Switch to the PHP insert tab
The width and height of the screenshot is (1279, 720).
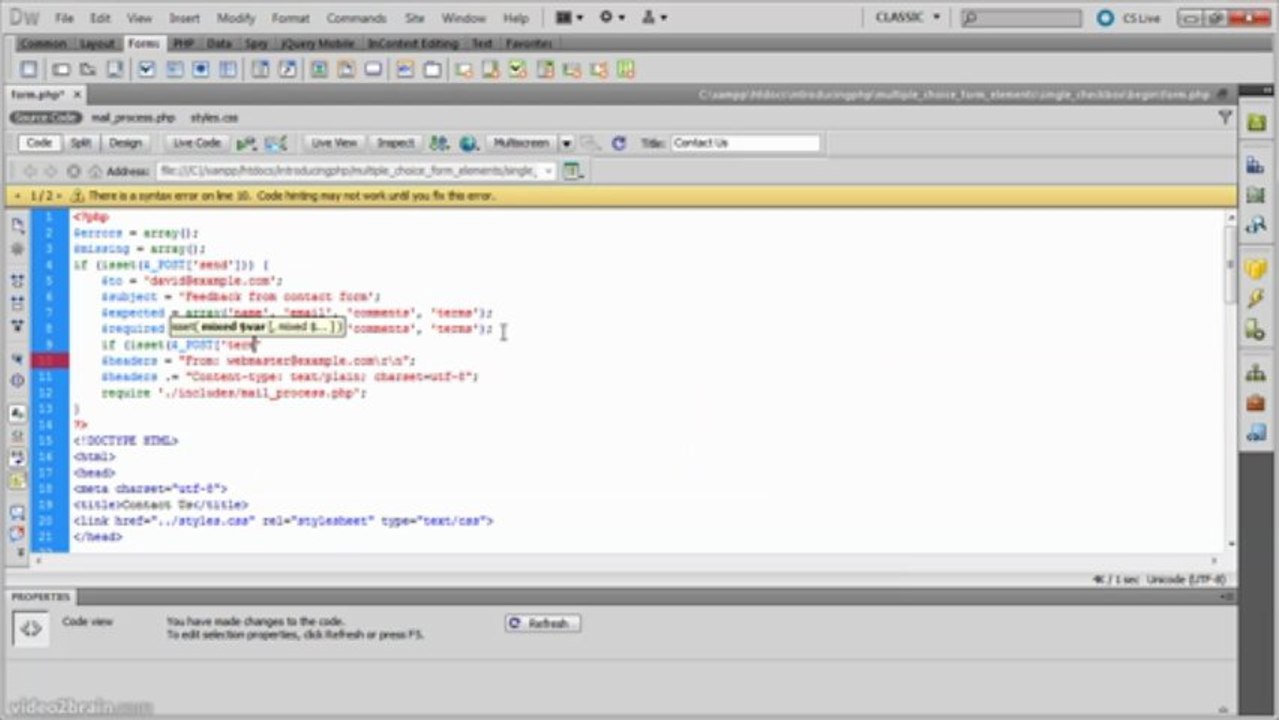(x=182, y=44)
